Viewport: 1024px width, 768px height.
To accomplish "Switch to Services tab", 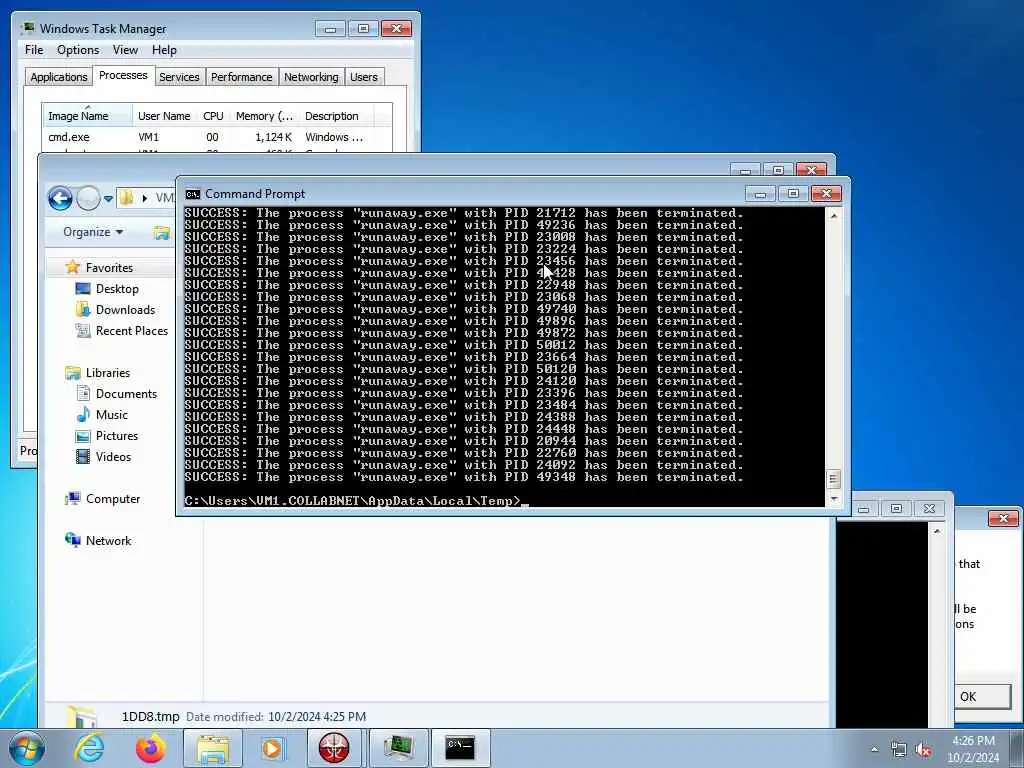I will pyautogui.click(x=179, y=77).
